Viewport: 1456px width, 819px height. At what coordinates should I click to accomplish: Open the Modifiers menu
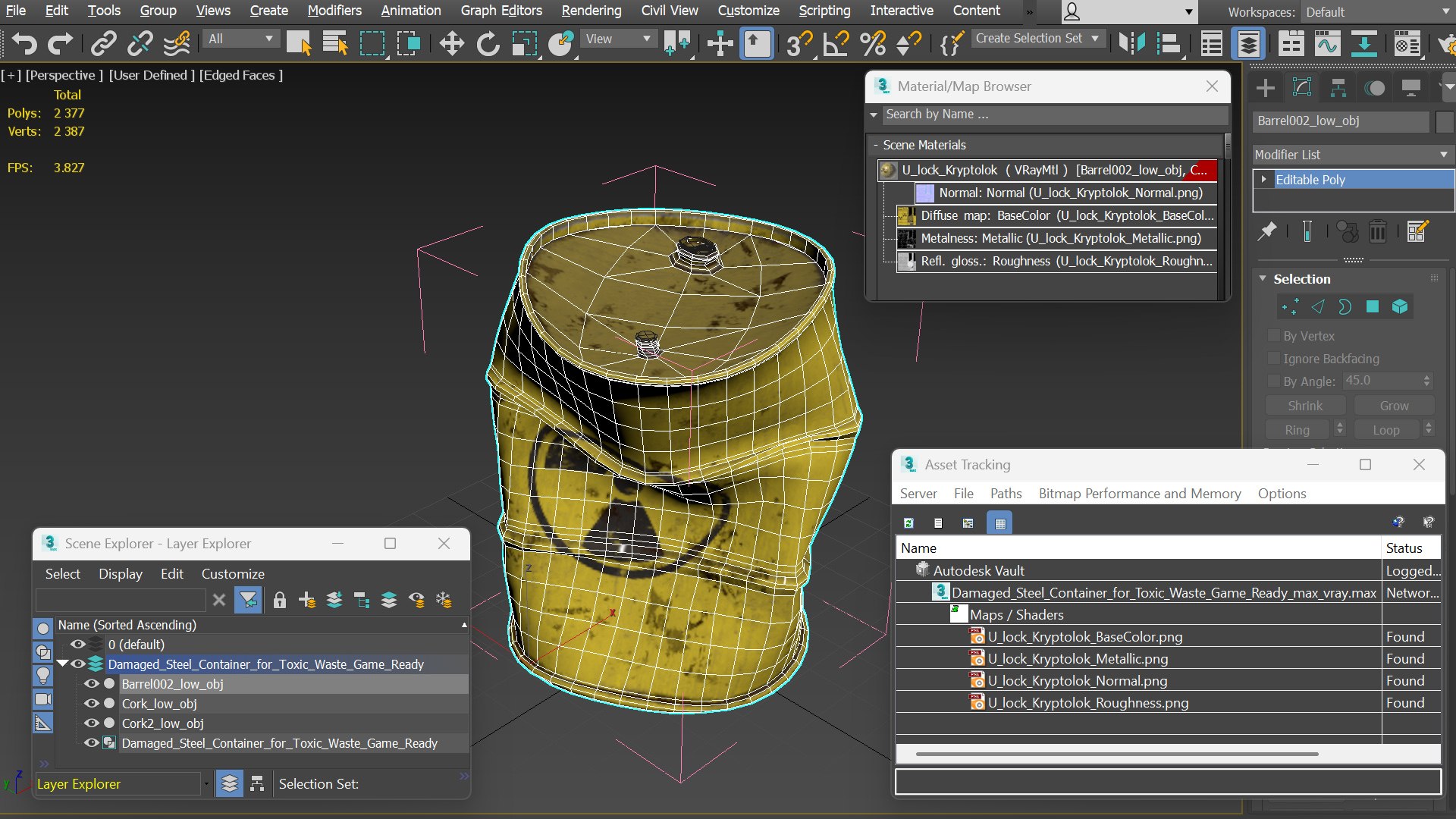pos(334,11)
